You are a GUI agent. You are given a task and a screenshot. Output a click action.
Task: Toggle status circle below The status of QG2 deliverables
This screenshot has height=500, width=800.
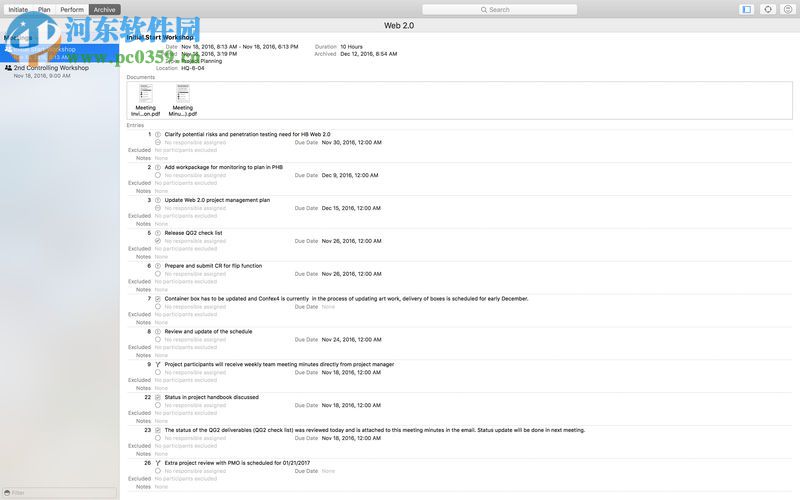[x=158, y=438]
